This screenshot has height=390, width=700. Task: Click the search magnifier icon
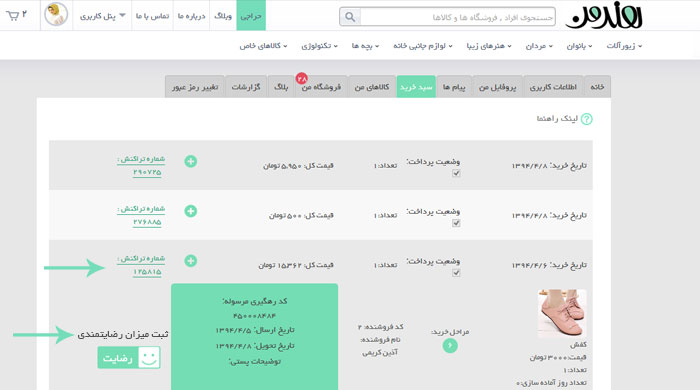(350, 17)
